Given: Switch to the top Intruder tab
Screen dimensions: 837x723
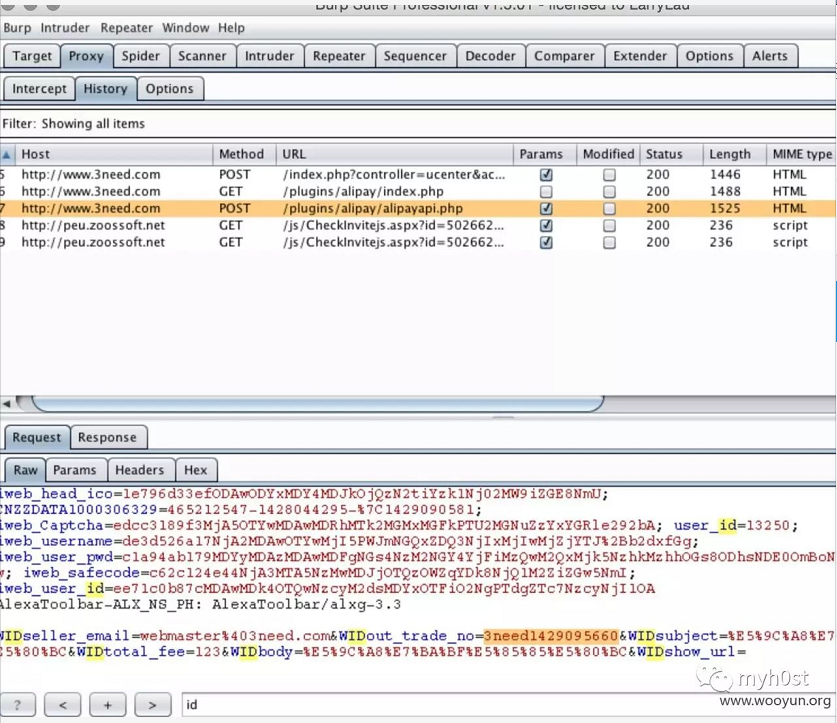Looking at the screenshot, I should [270, 56].
